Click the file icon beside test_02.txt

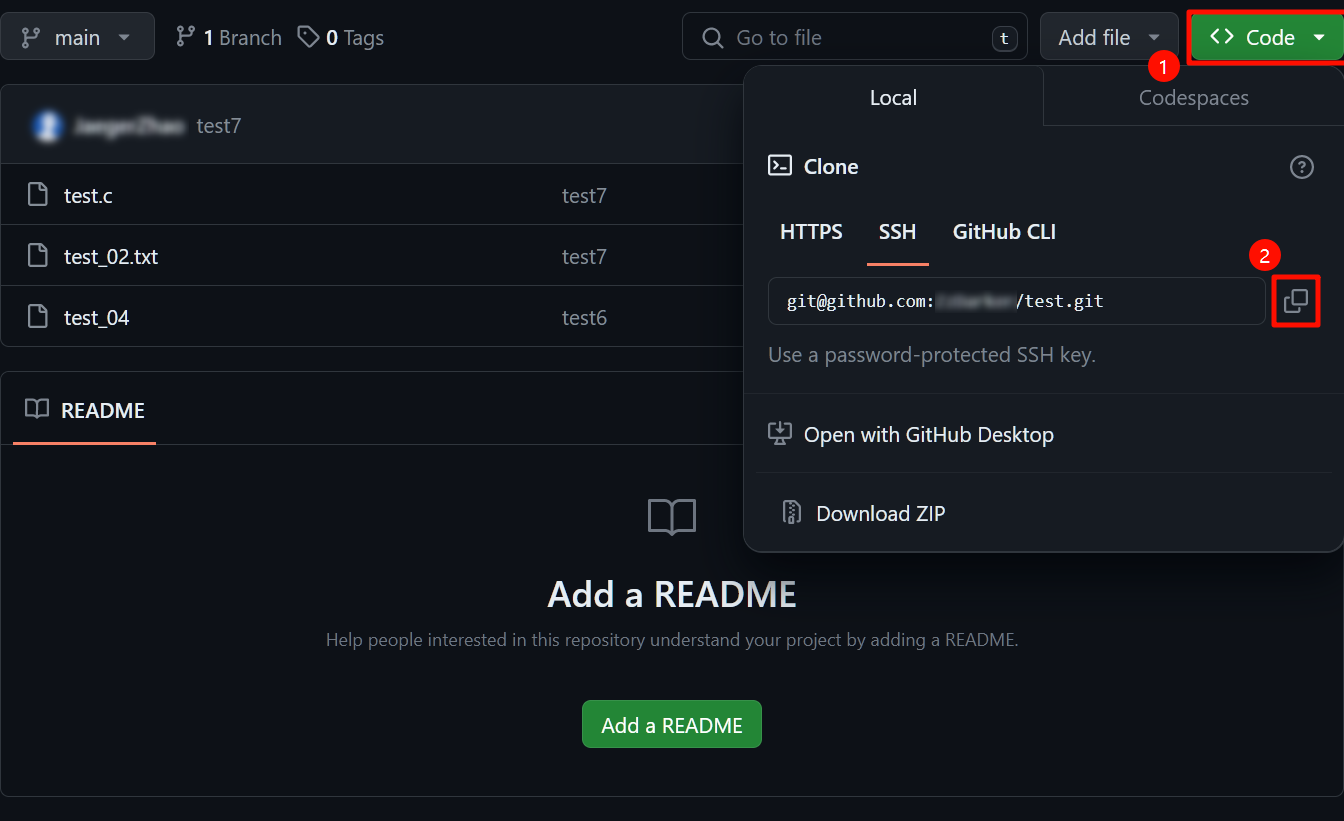click(38, 256)
